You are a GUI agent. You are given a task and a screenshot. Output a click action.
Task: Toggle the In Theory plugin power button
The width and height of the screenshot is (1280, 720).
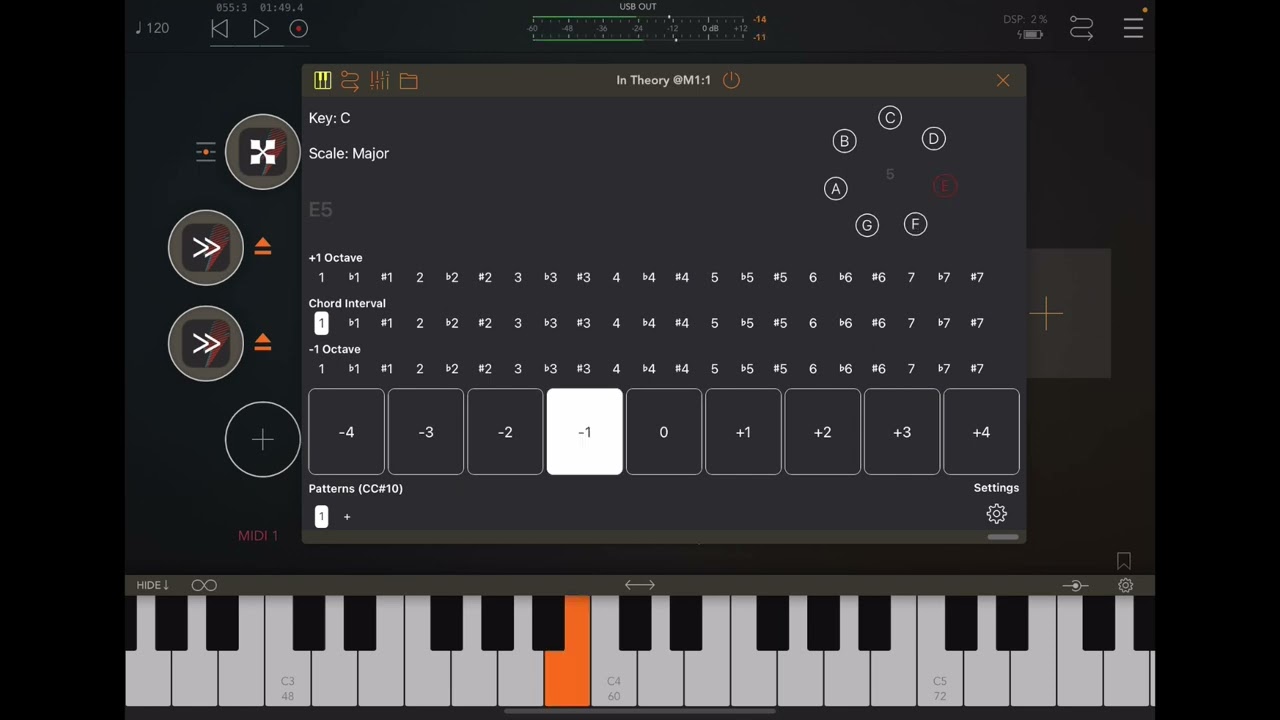731,80
